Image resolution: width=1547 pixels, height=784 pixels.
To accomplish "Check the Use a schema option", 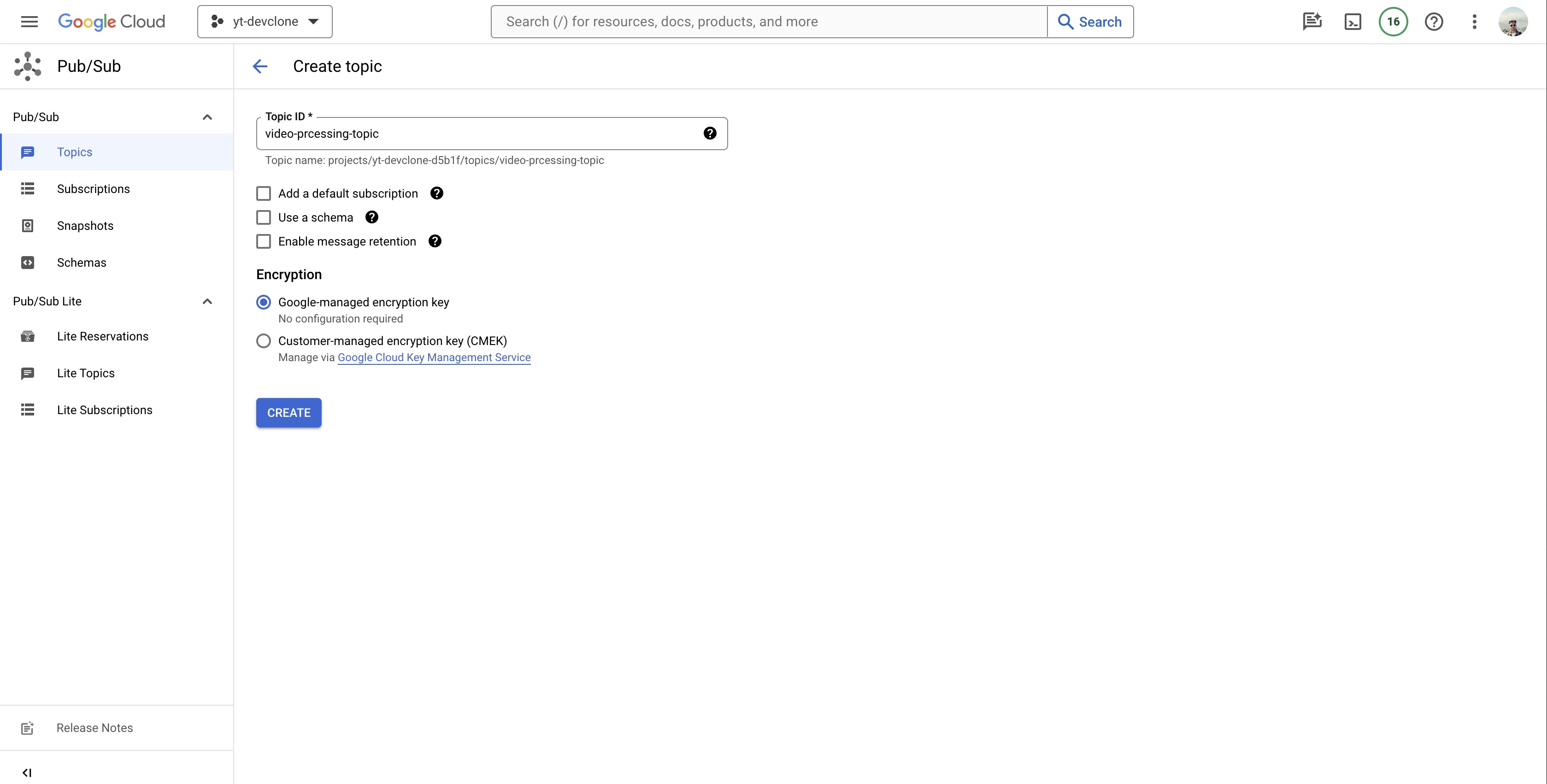I will (x=264, y=217).
